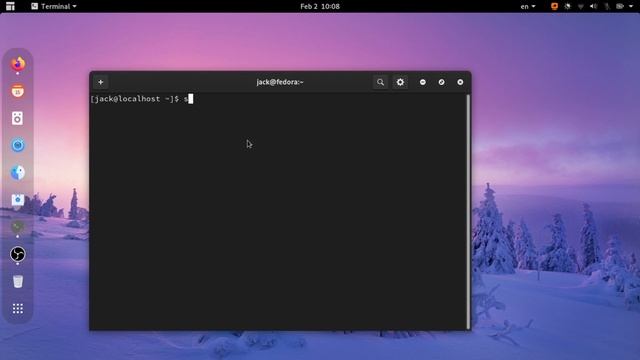The width and height of the screenshot is (640, 360).
Task: Open the Calendar app in dock
Action: pos(18,91)
